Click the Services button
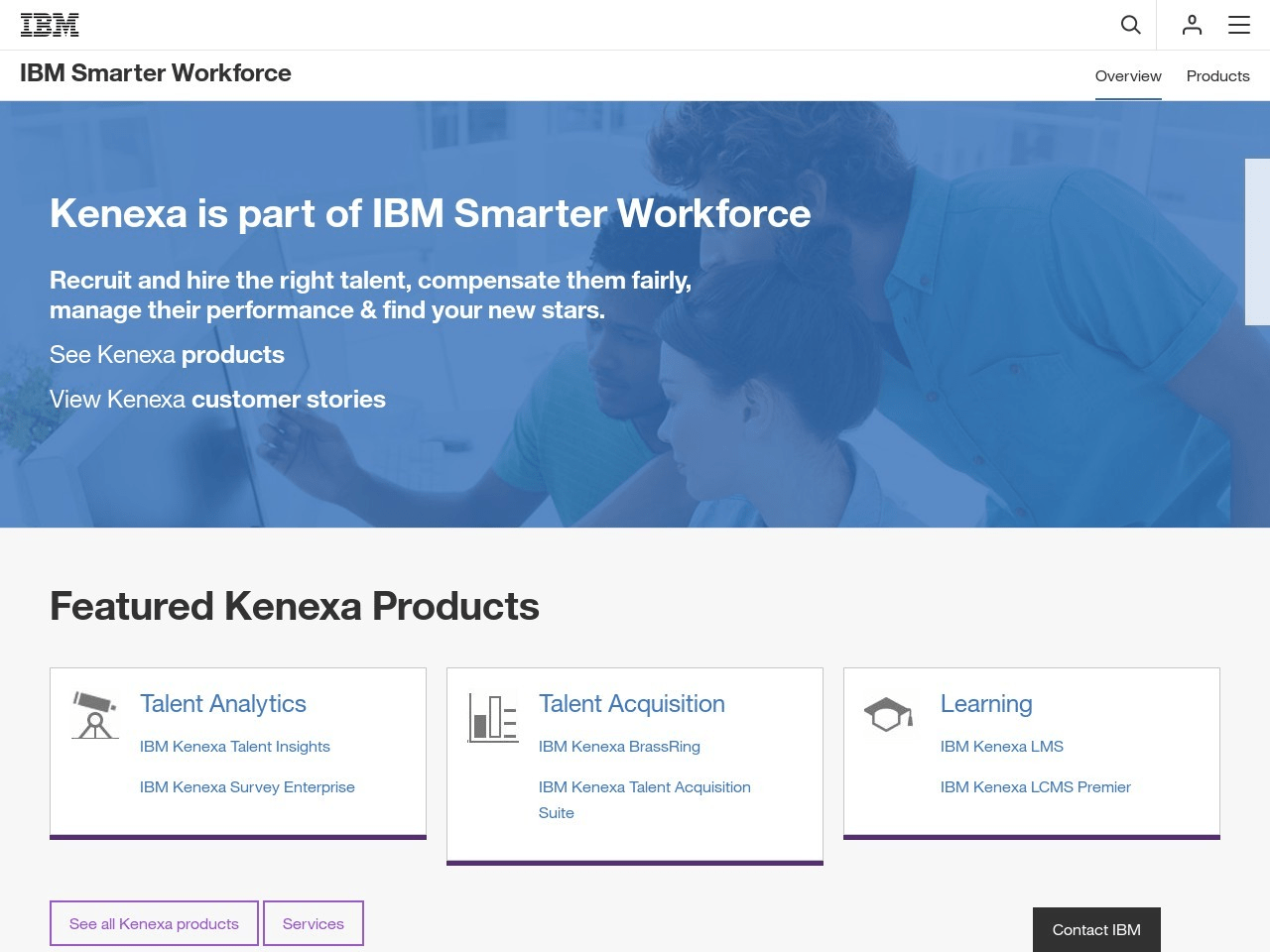Screen dimensions: 1270x952 [x=314, y=923]
